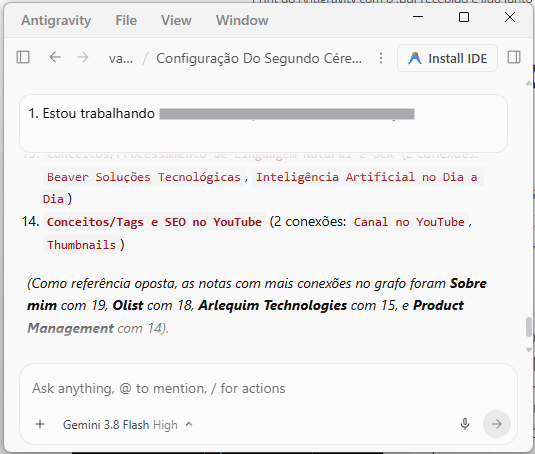Activate the microphone voice input
Screen dimensions: 535x454
pyautogui.click(x=465, y=424)
